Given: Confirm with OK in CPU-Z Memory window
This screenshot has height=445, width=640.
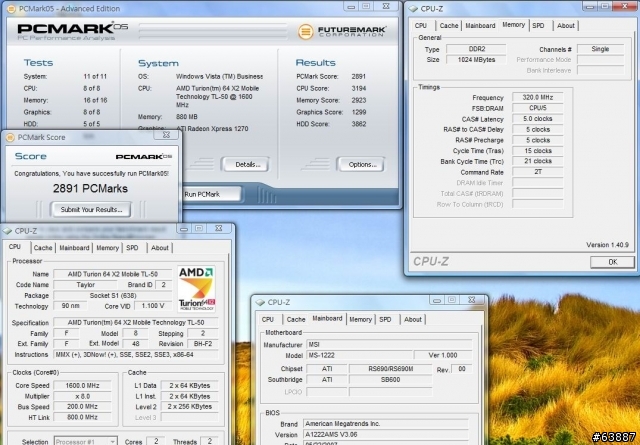Looking at the screenshot, I should pos(612,262).
